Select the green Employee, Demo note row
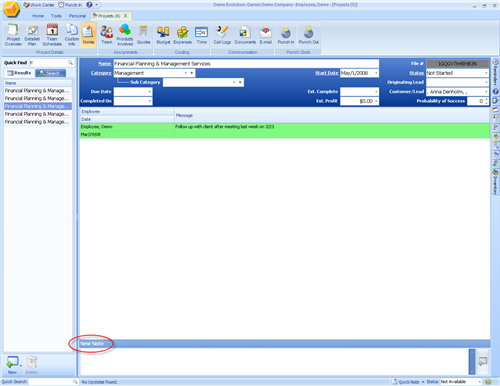This screenshot has height=386, width=500. (285, 131)
